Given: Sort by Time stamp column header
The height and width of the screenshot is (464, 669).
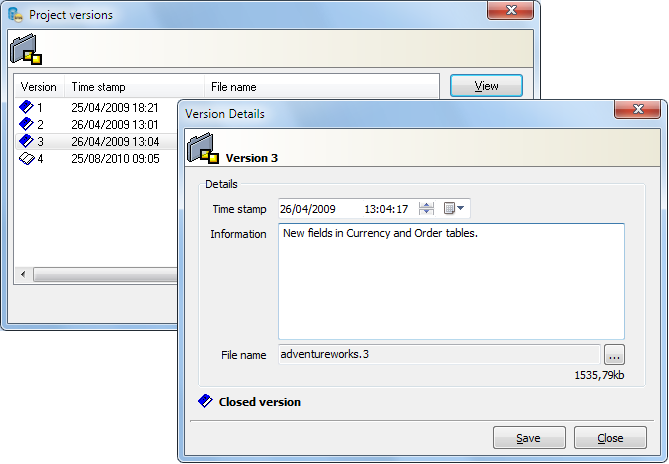Looking at the screenshot, I should click(134, 87).
